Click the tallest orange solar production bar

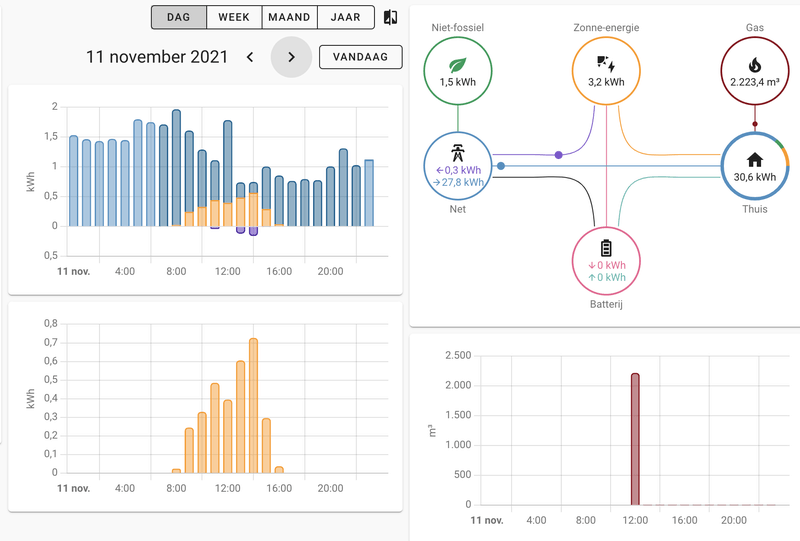coord(253,406)
